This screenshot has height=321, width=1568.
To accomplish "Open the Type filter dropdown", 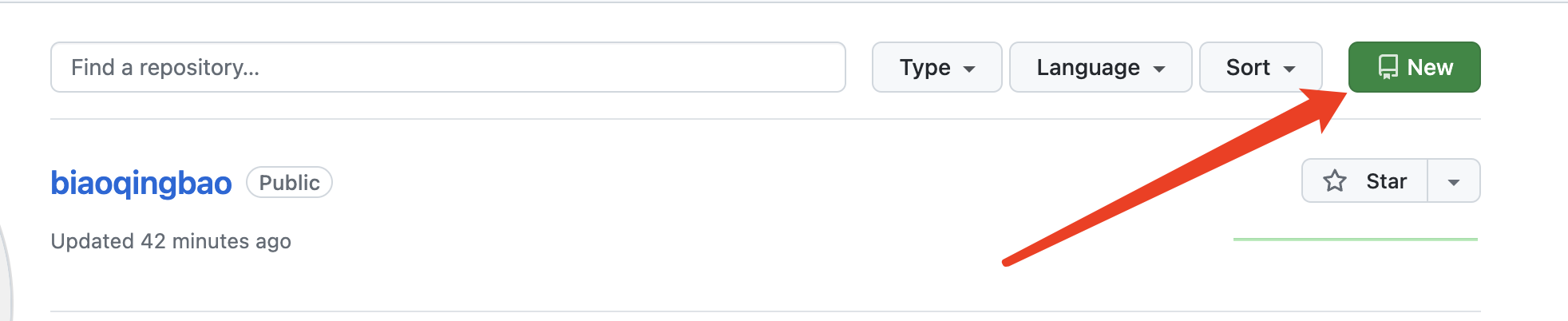I will click(x=936, y=68).
